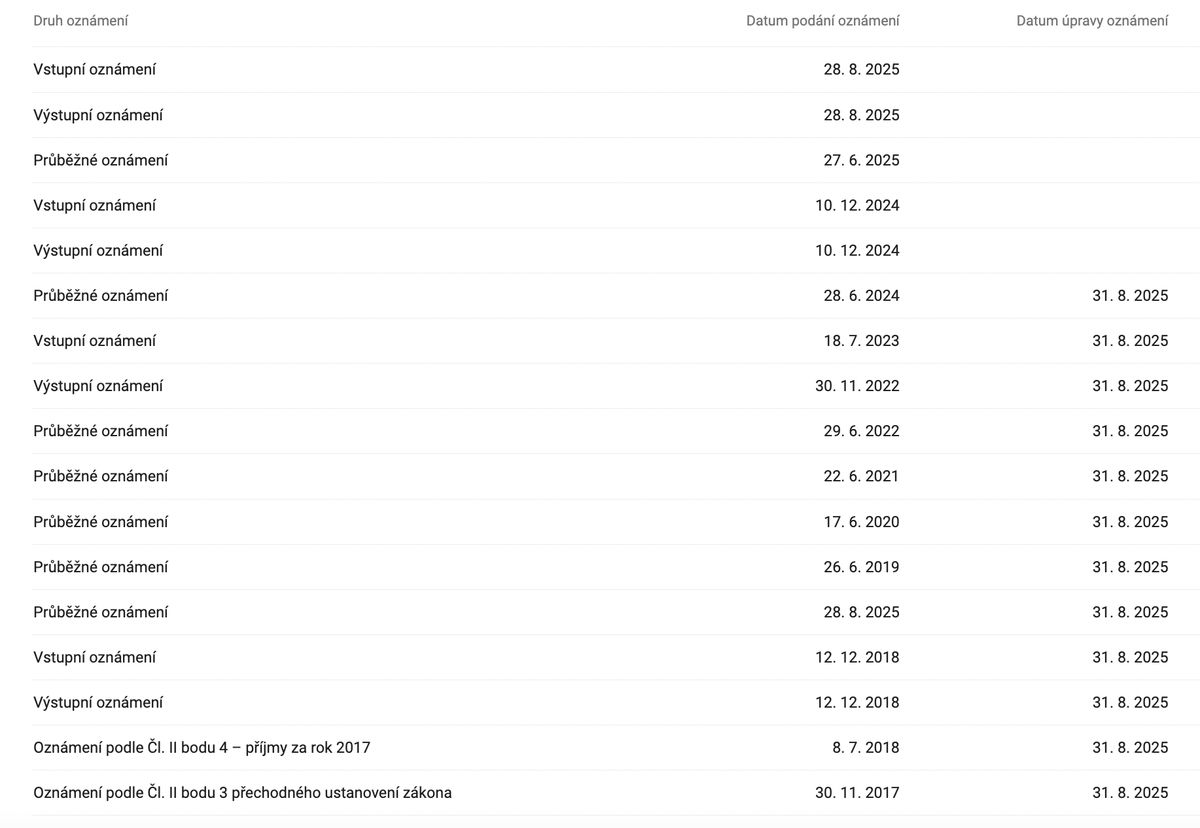This screenshot has width=1200, height=828.
Task: Open Průběžné oznámení submitted 22. 6. 2021
Action: [101, 476]
